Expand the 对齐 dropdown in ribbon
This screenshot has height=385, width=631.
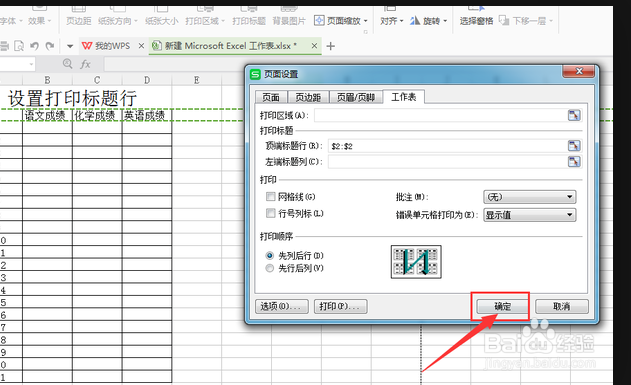(401, 21)
